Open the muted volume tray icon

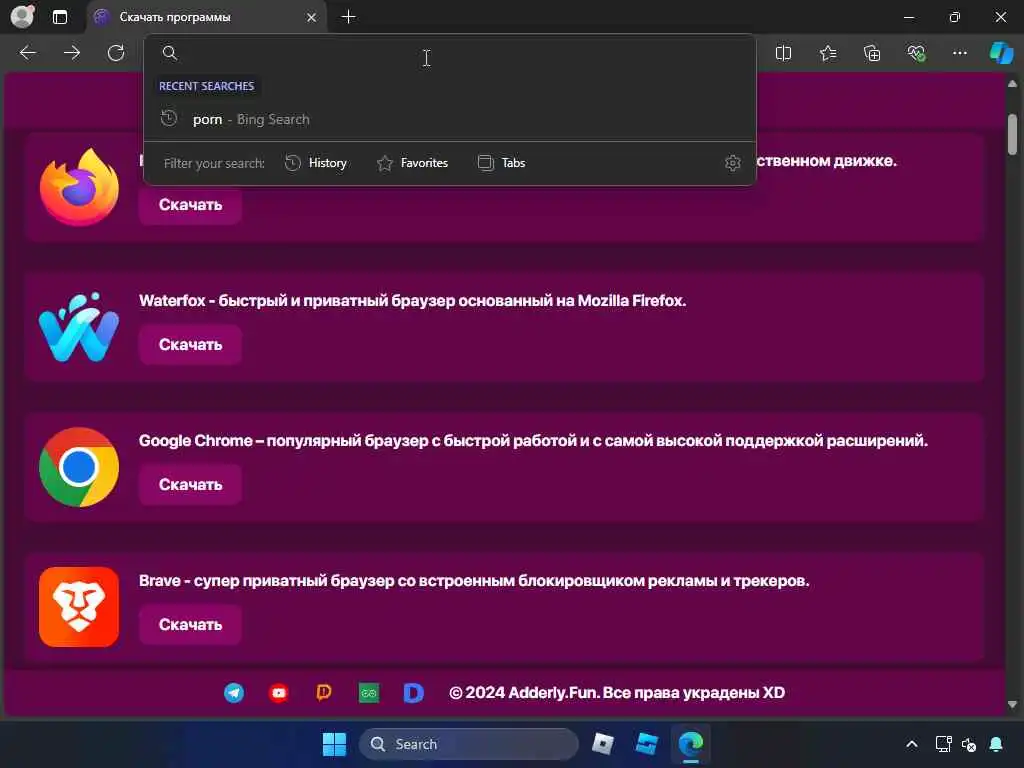tap(969, 744)
